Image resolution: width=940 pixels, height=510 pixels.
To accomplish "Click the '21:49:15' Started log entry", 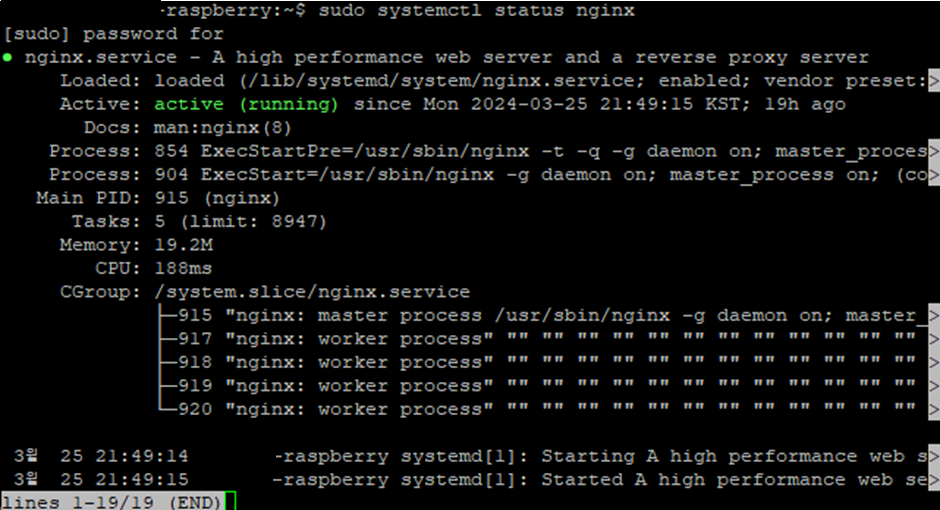I will click(x=471, y=480).
